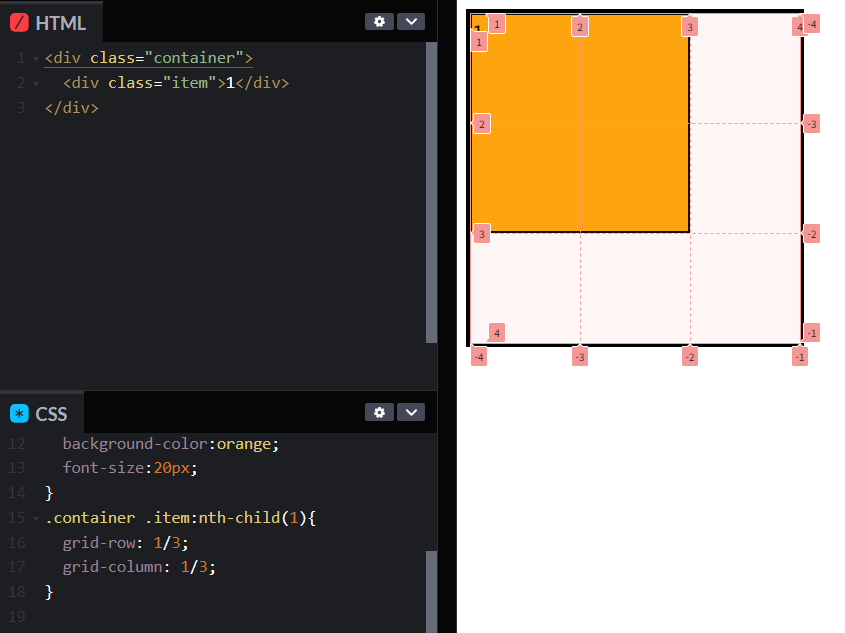
Task: Click the orange grid item in preview
Action: point(580,124)
